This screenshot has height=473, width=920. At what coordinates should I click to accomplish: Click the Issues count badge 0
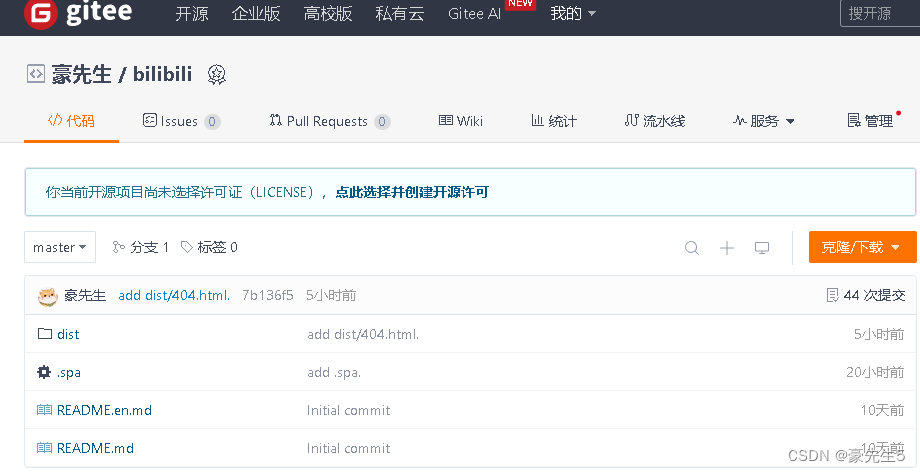[212, 121]
